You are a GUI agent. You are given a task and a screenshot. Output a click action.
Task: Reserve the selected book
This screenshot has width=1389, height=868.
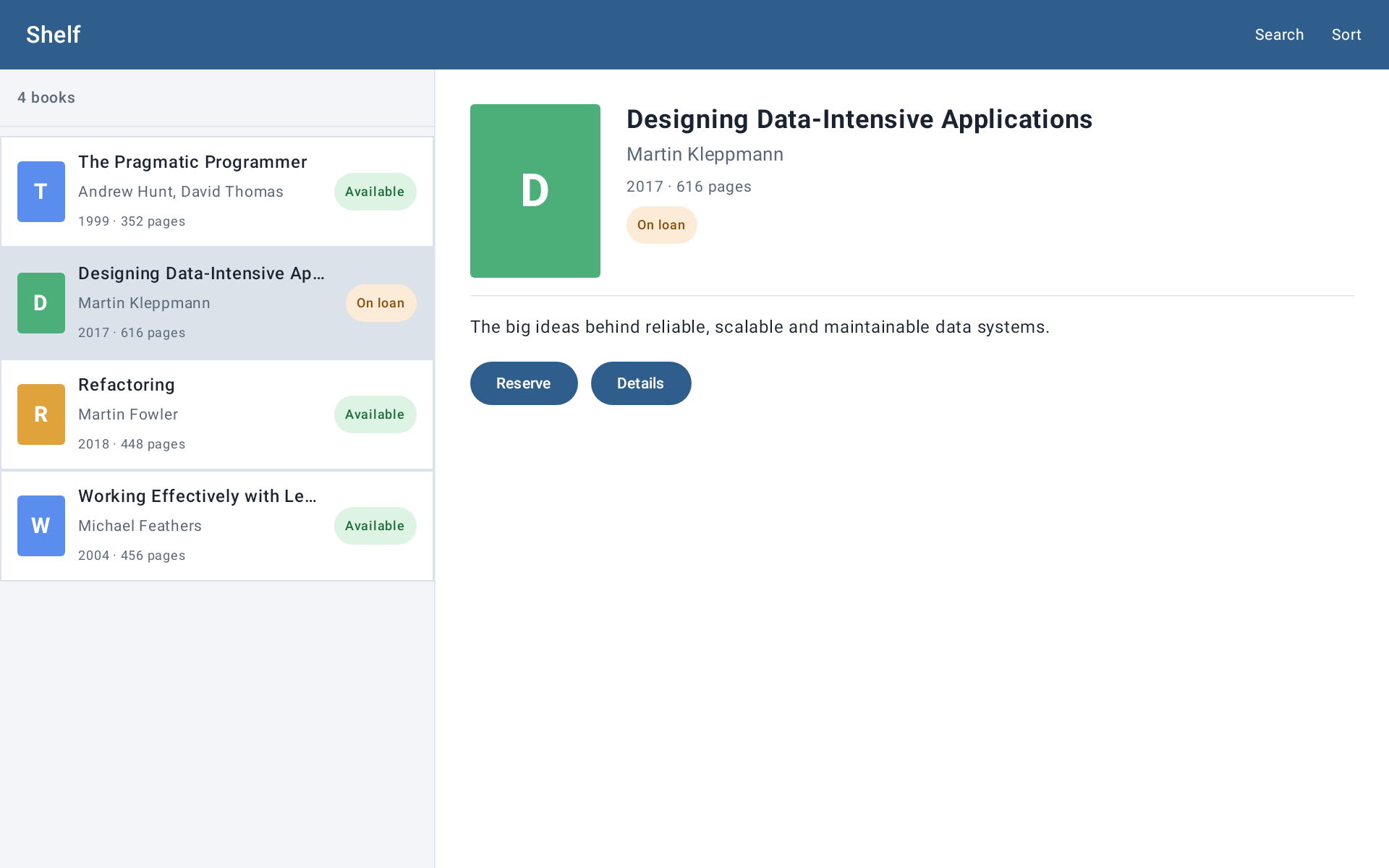coord(524,383)
